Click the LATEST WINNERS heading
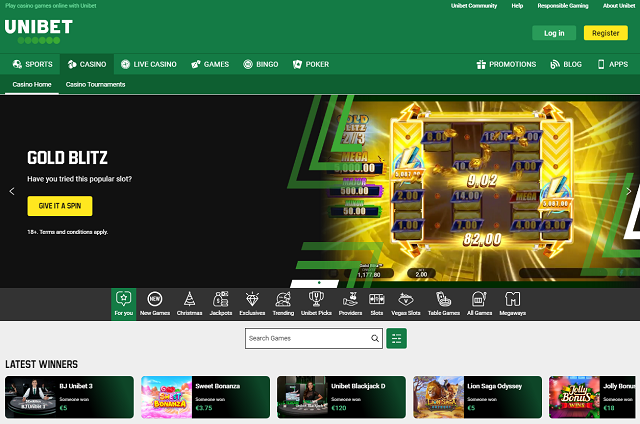The height and width of the screenshot is (424, 640). coord(41,364)
